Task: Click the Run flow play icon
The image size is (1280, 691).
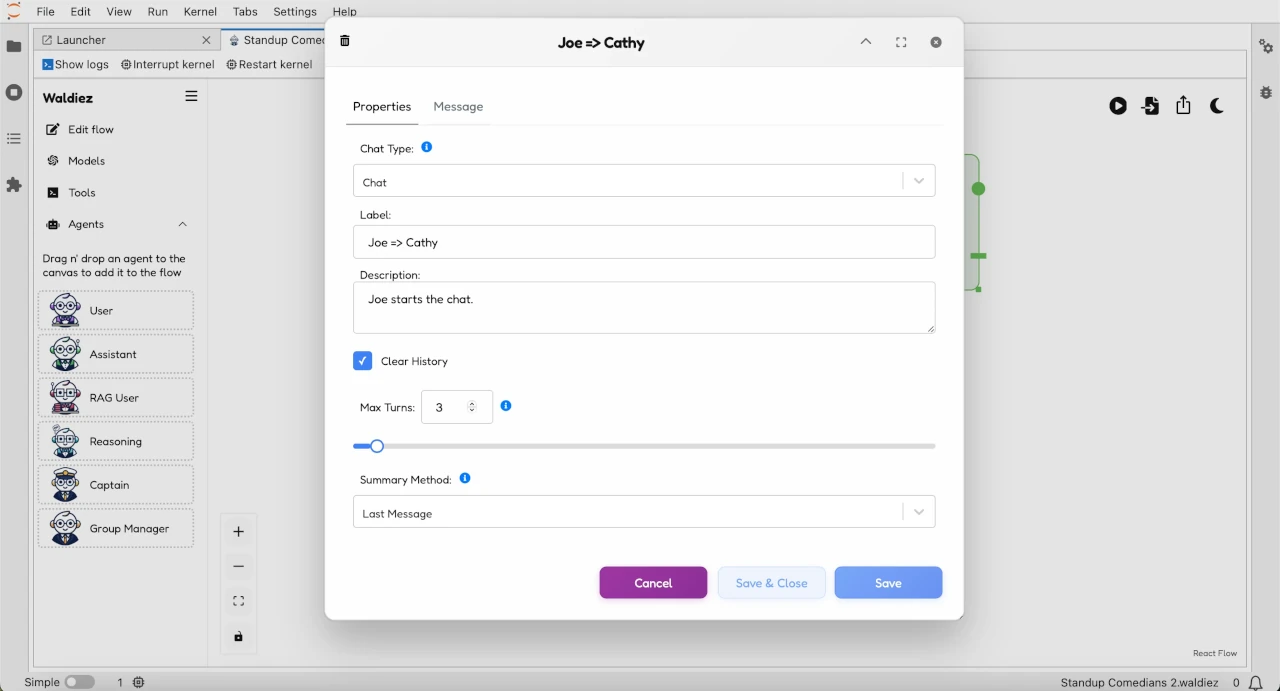Action: (x=1118, y=106)
